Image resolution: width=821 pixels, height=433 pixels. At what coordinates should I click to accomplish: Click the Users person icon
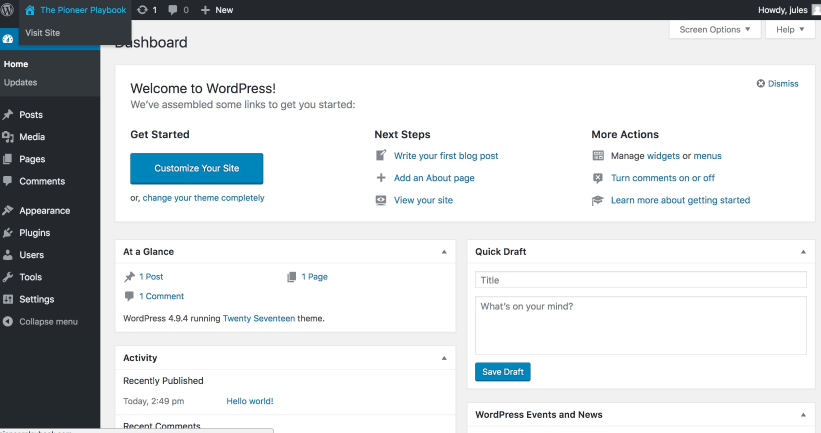tap(7, 254)
